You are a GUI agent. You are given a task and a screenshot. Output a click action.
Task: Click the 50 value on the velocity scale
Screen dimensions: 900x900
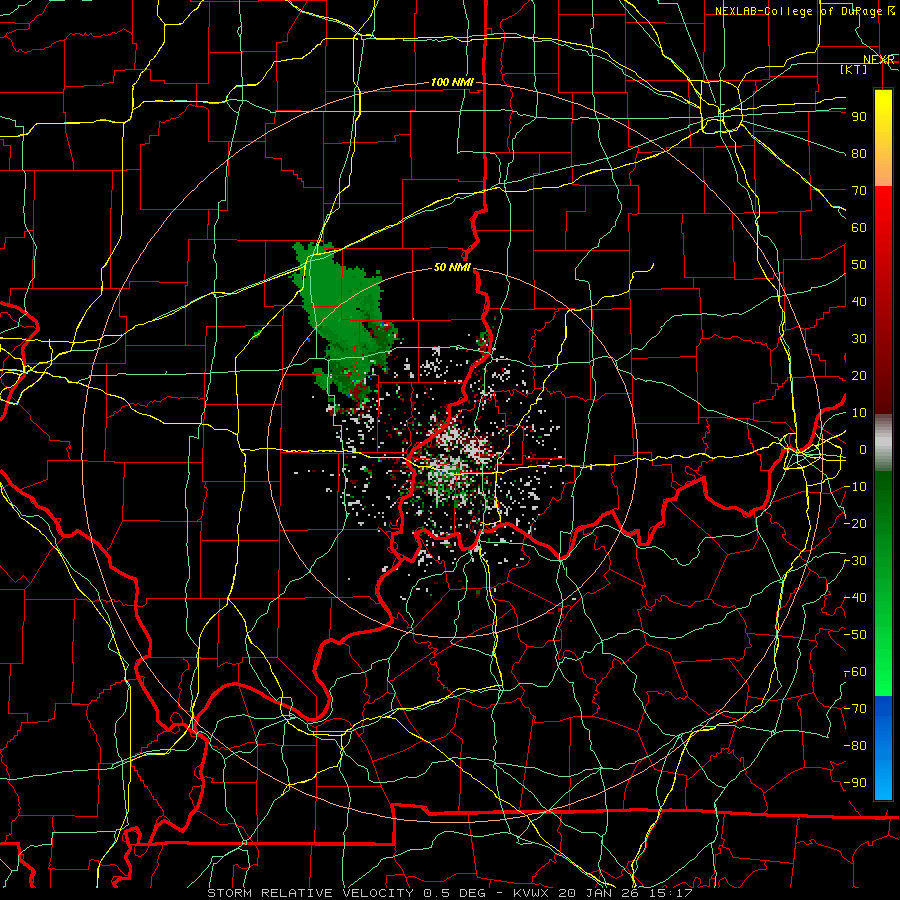859,265
